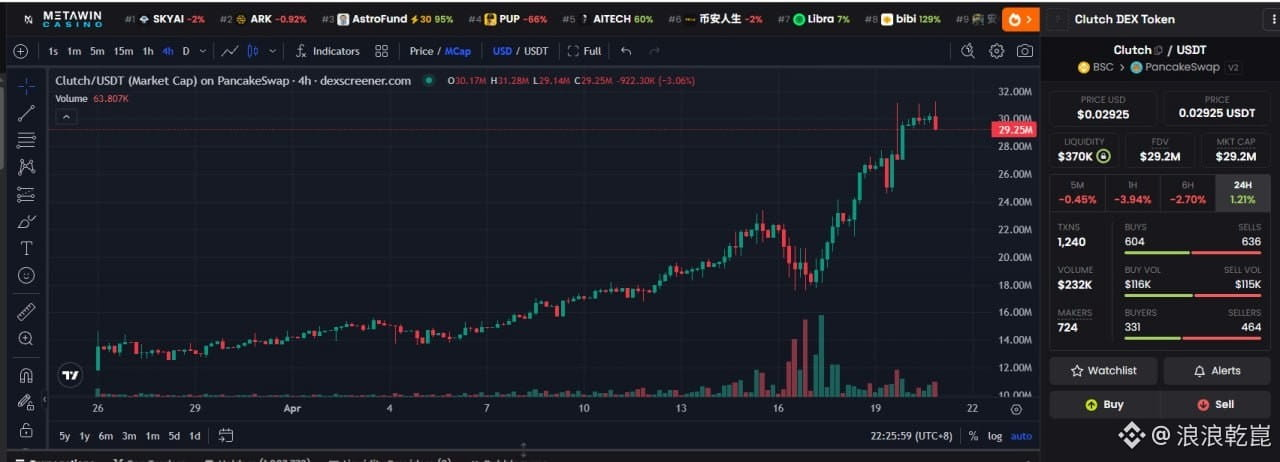Toggle stay in drawing mode pencil-lock
The image size is (1280, 462).
click(26, 403)
